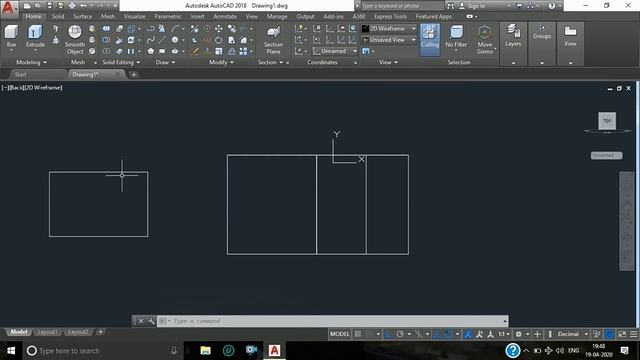640x360 pixels.
Task: Click the Annotation Monitor plus icon
Action: (537, 334)
